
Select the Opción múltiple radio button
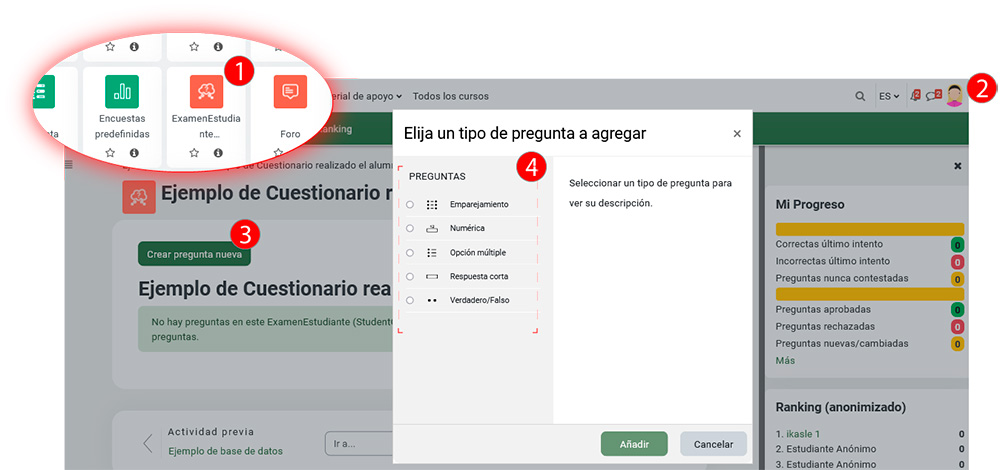tap(409, 253)
